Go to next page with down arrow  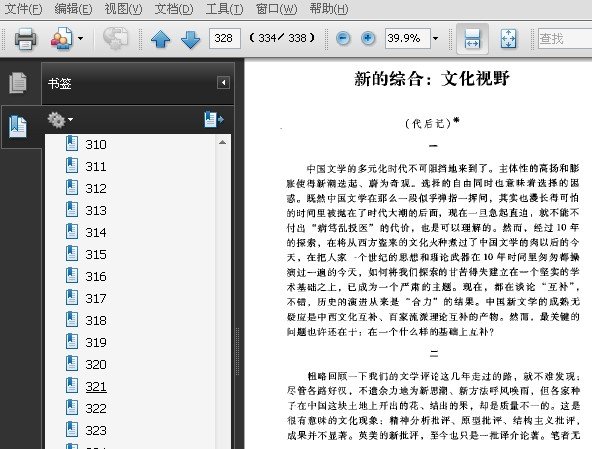click(x=190, y=39)
